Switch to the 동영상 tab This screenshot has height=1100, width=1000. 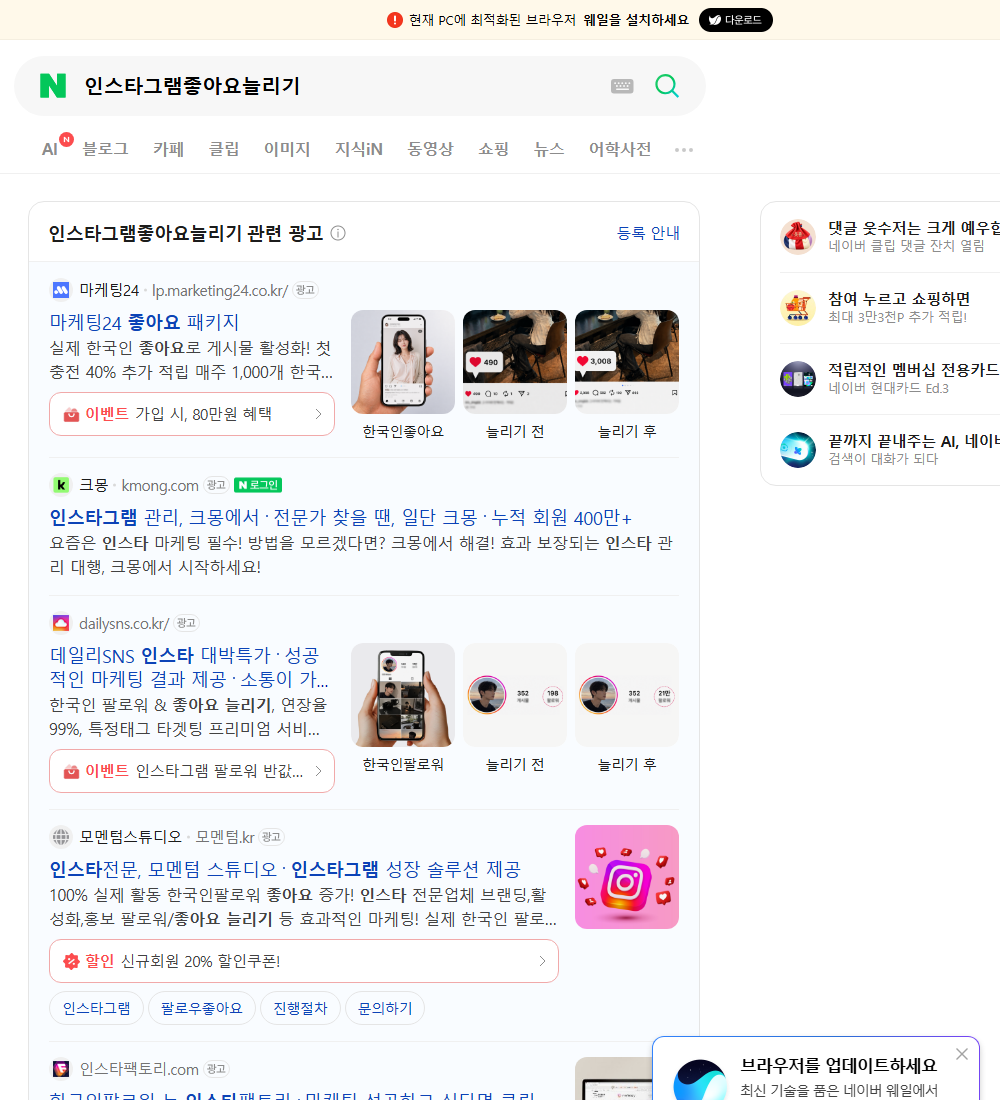[431, 149]
